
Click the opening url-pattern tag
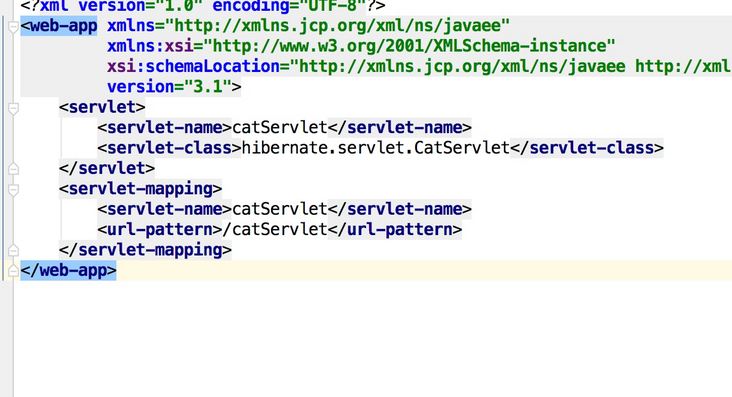tap(160, 229)
